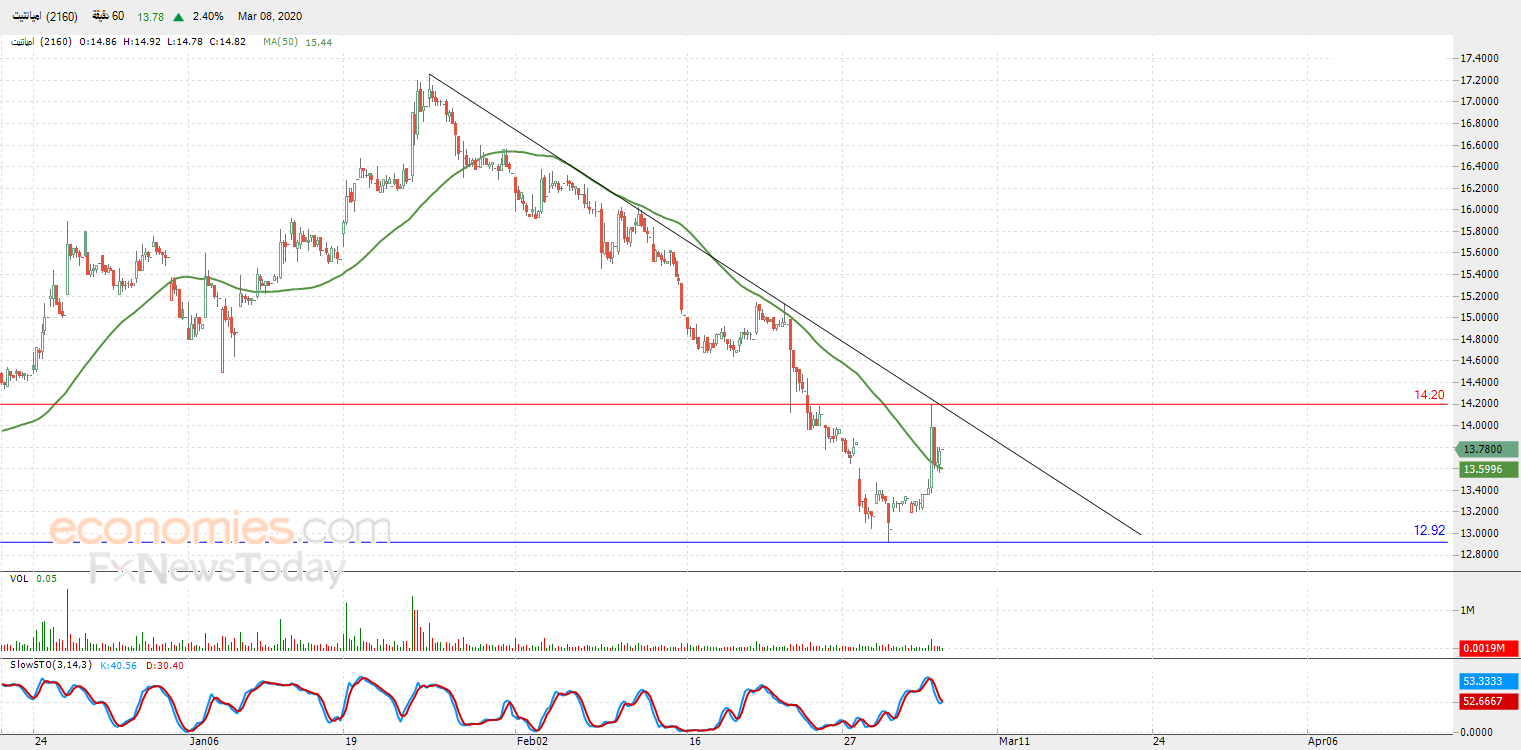This screenshot has width=1521, height=750.
Task: Click the (2160) symbol code in title
Action: point(61,16)
